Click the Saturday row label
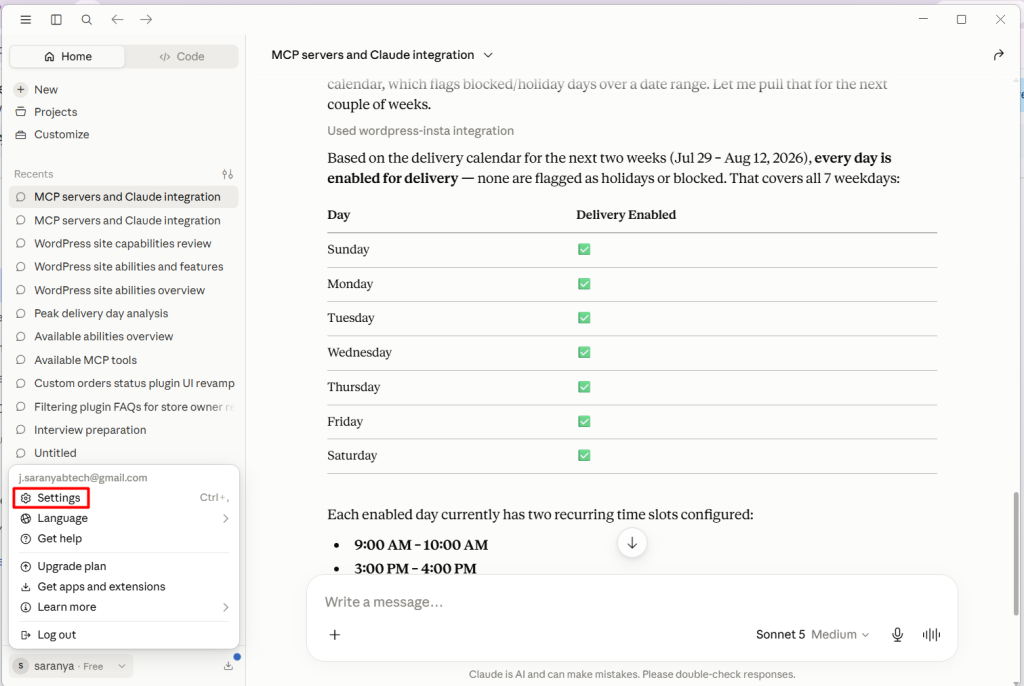 352,456
